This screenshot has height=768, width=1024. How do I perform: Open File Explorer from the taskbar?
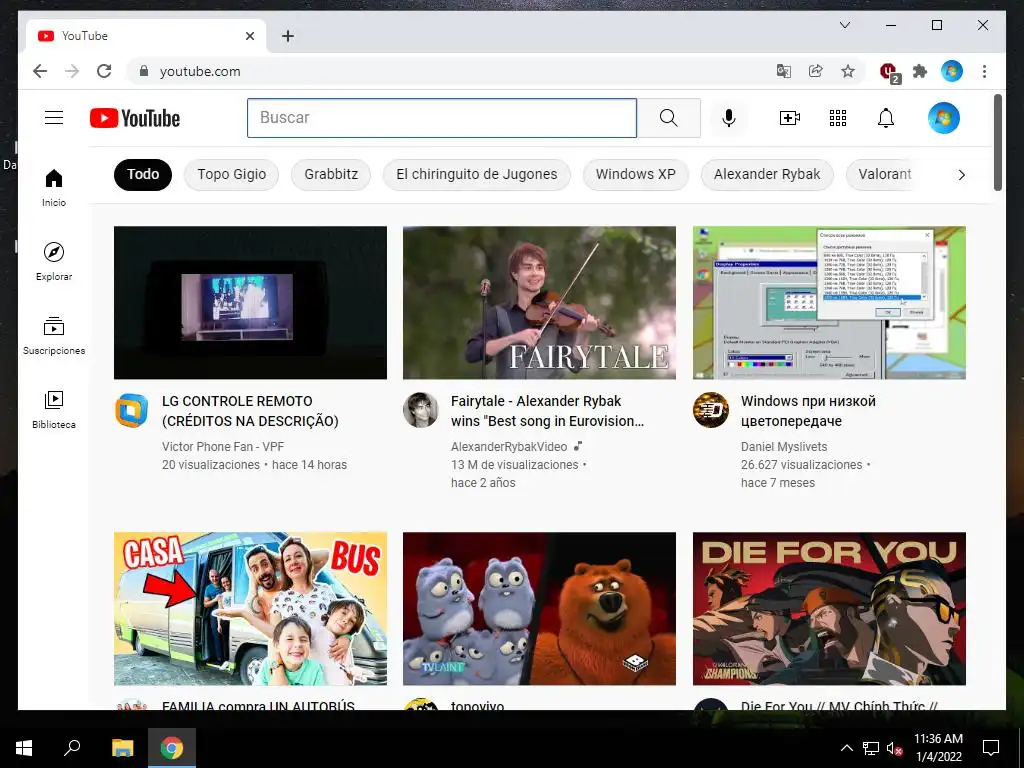pyautogui.click(x=122, y=748)
